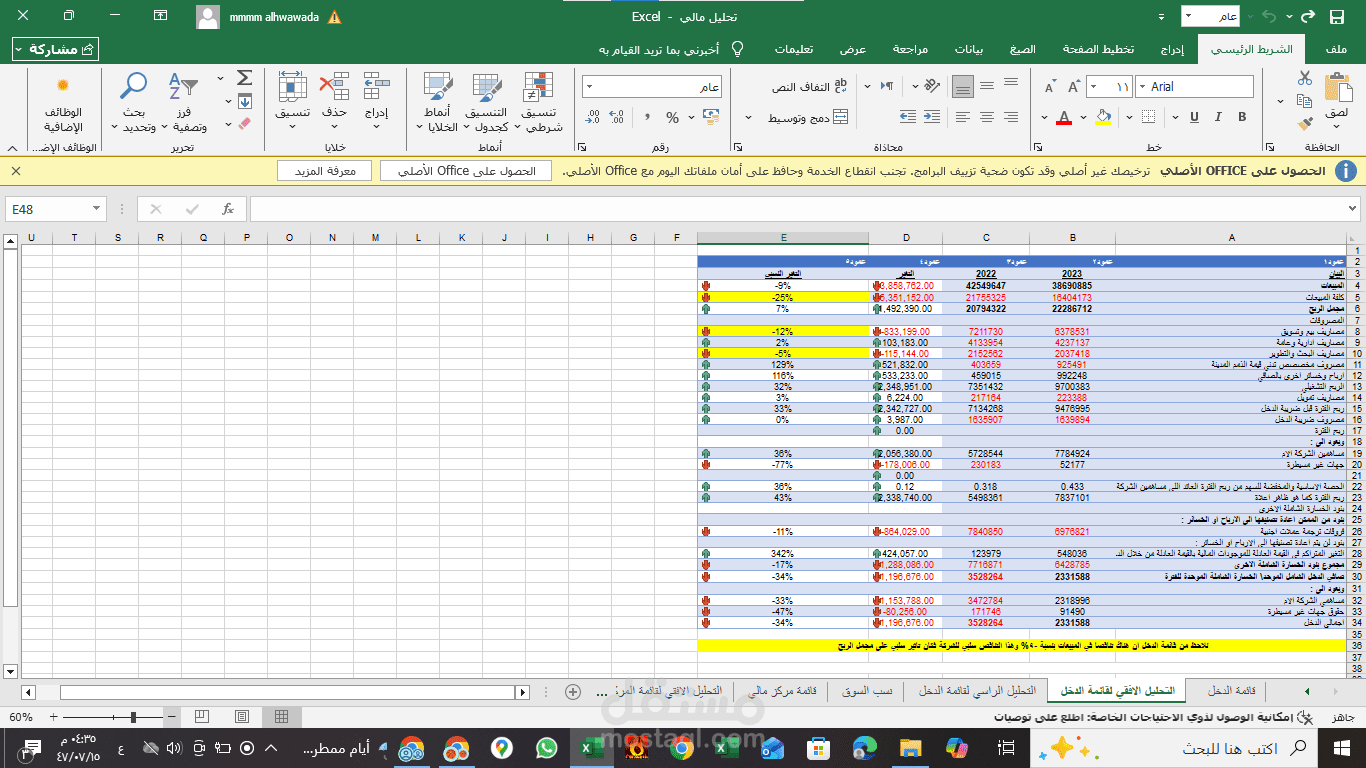Open Conditional Formatting (تنسيق شرطي)

tap(541, 103)
